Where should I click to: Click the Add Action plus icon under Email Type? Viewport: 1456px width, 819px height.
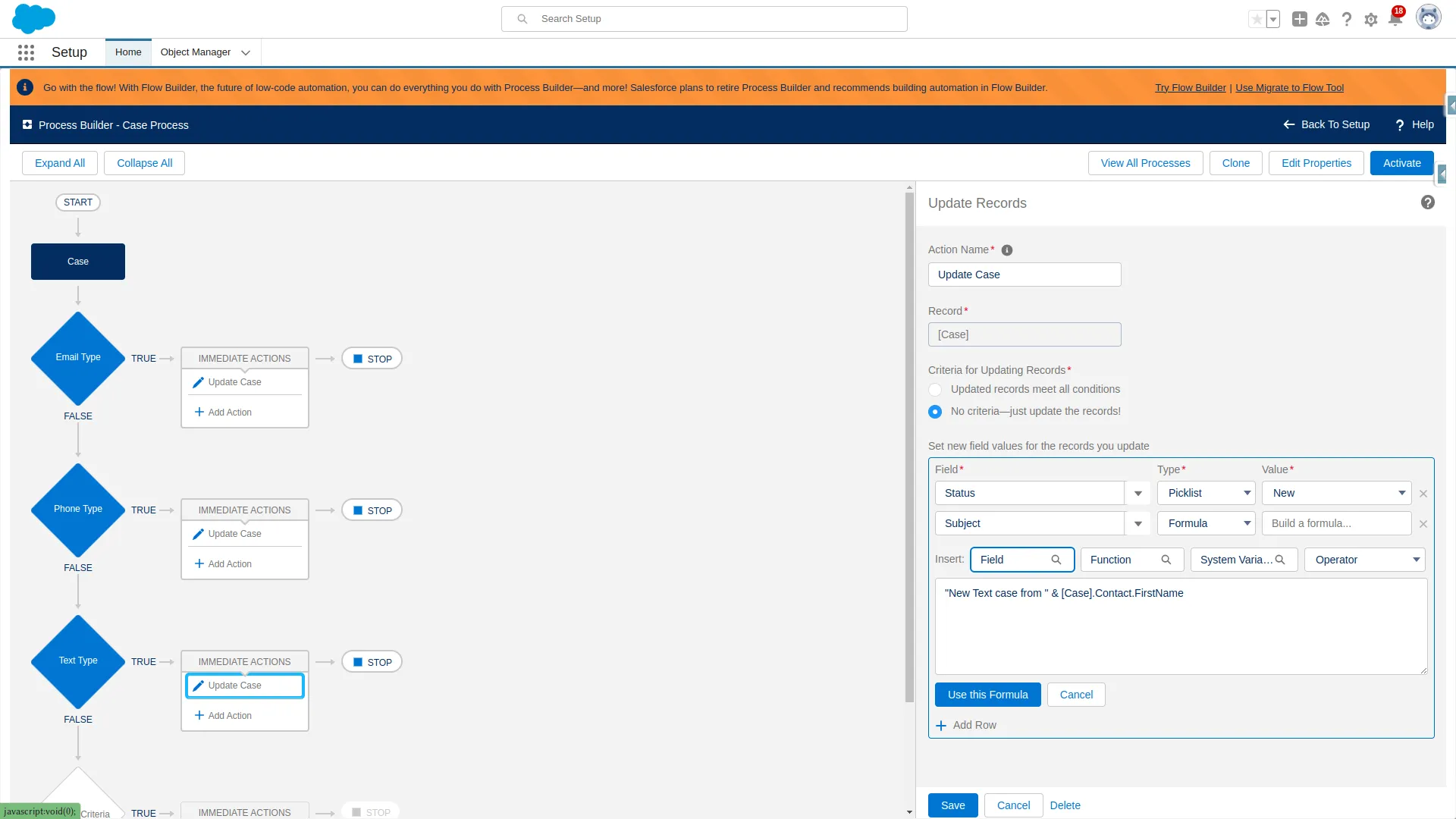tap(199, 411)
